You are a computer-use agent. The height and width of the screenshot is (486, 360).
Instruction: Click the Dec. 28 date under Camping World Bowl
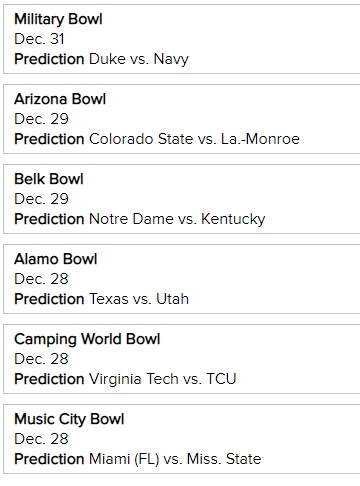tap(41, 359)
